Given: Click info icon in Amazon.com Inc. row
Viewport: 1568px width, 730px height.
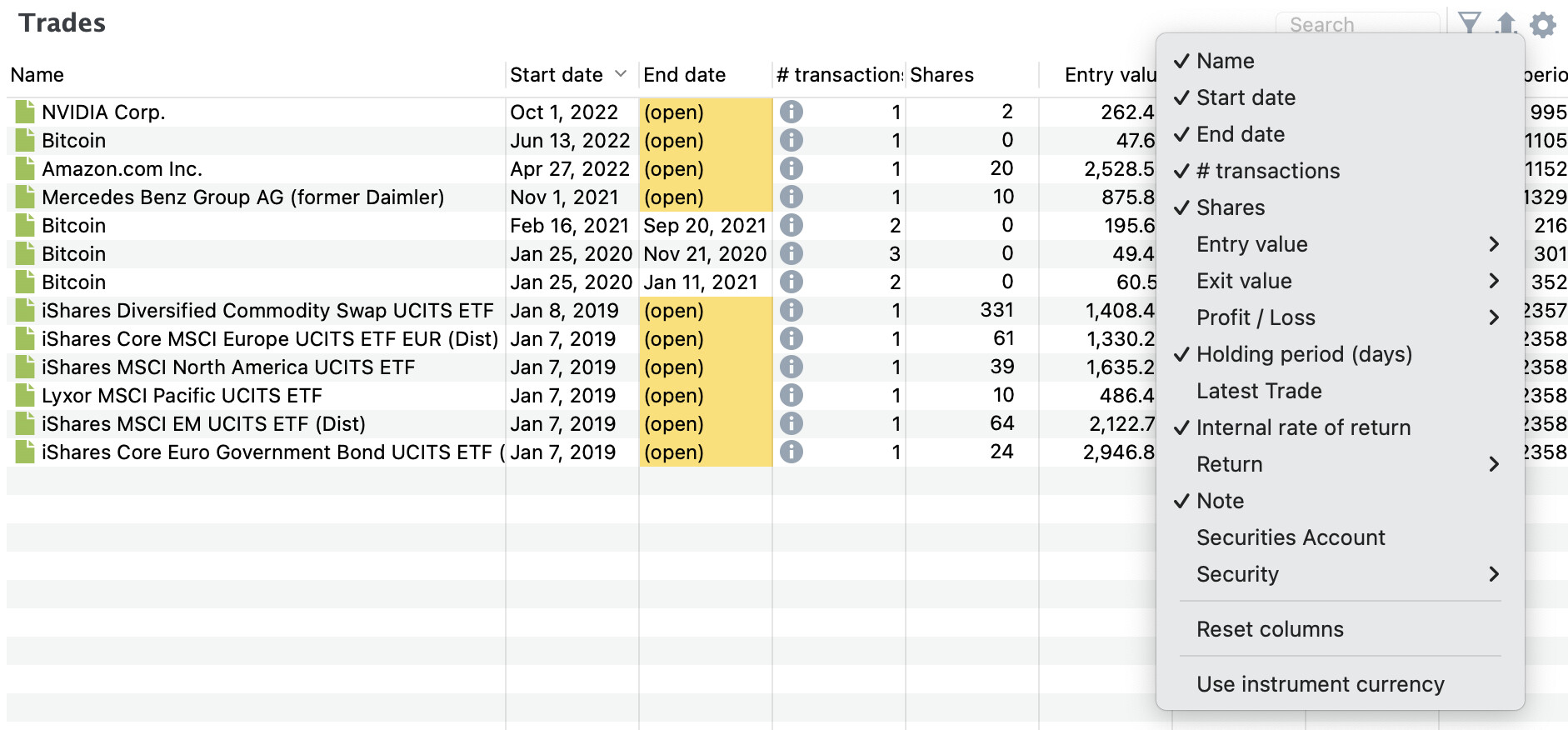Looking at the screenshot, I should point(791,168).
